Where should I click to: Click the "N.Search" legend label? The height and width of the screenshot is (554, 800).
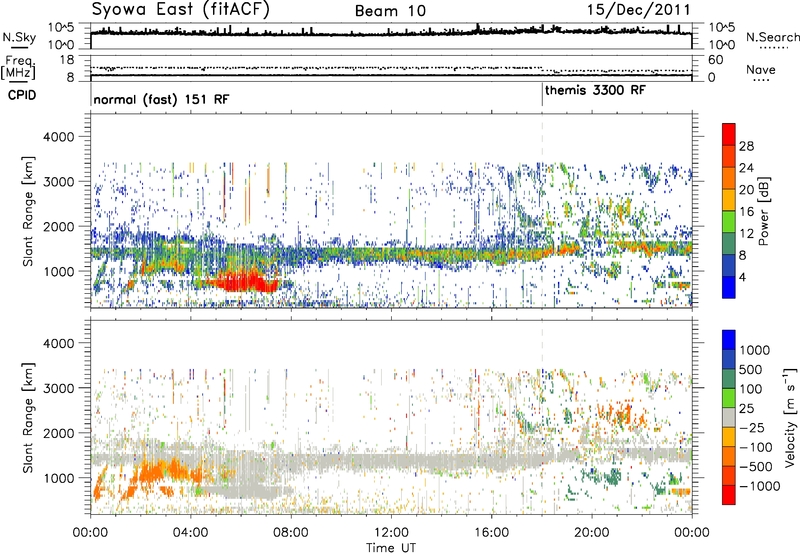(773, 37)
